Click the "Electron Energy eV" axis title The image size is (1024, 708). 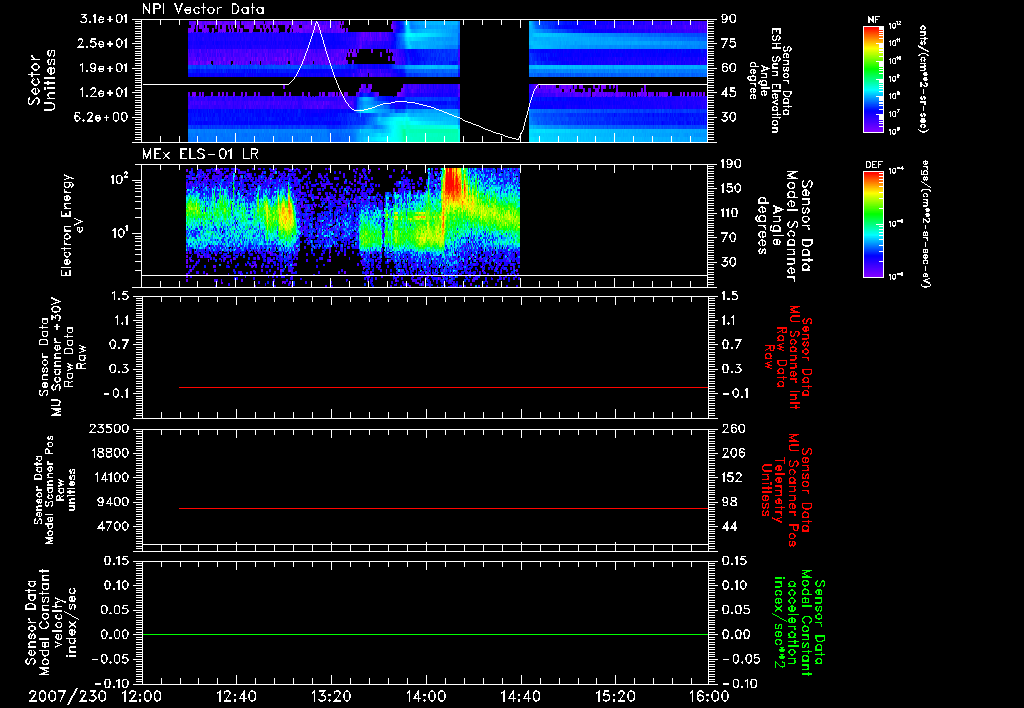pyautogui.click(x=74, y=225)
